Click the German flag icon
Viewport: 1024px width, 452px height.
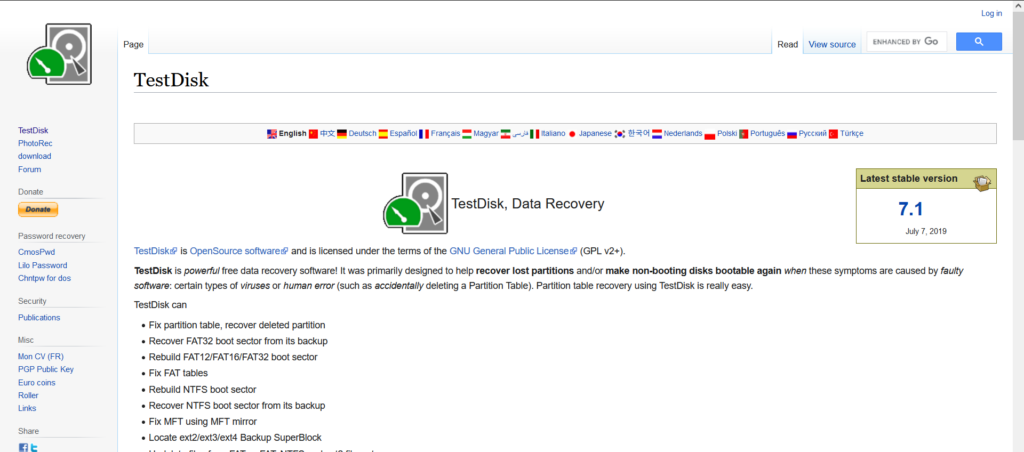click(x=342, y=134)
